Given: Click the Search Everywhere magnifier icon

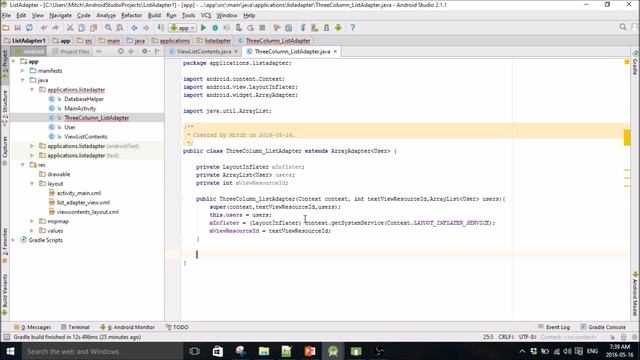Looking at the screenshot, I should point(622,27).
